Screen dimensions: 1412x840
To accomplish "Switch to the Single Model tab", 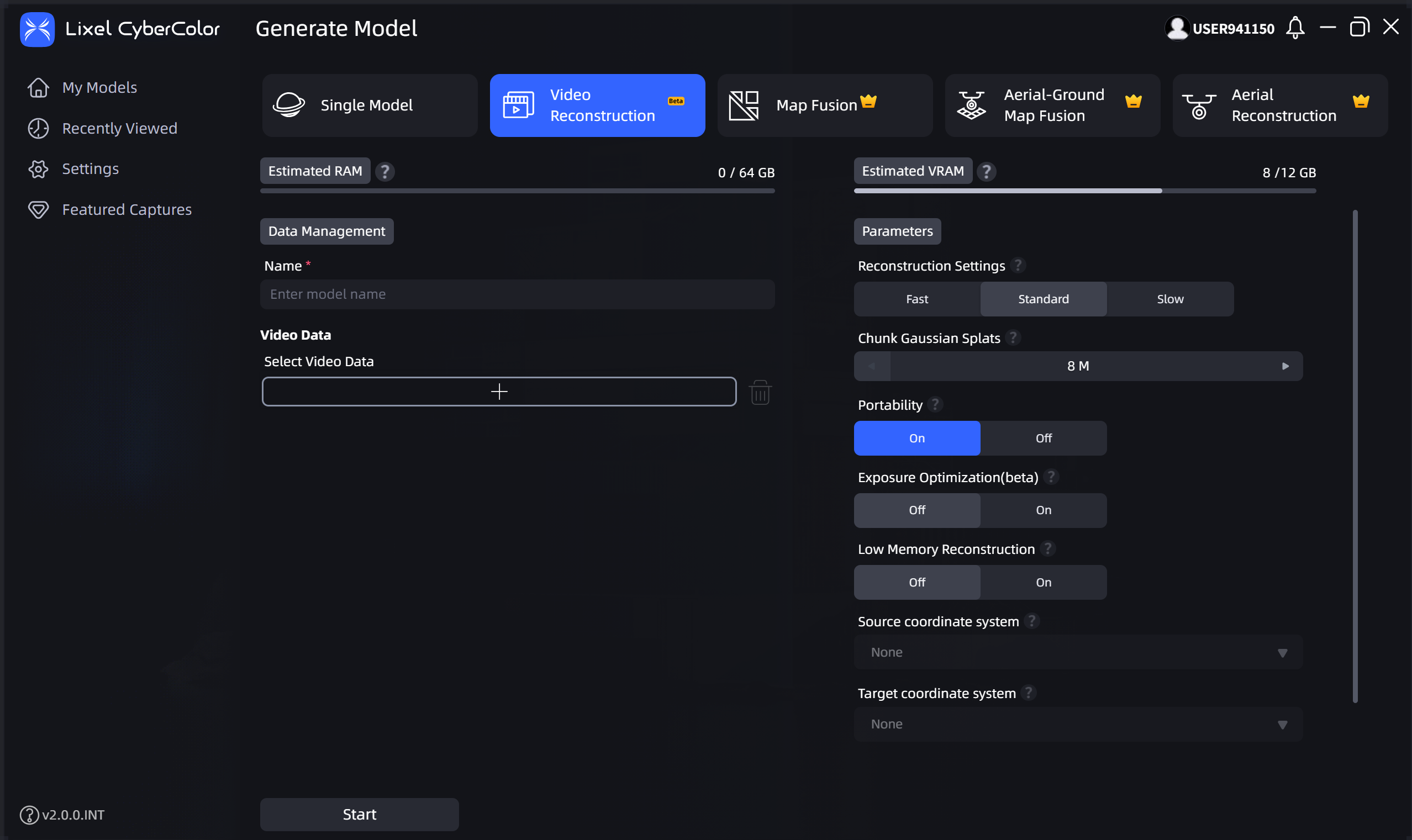I will 370,105.
